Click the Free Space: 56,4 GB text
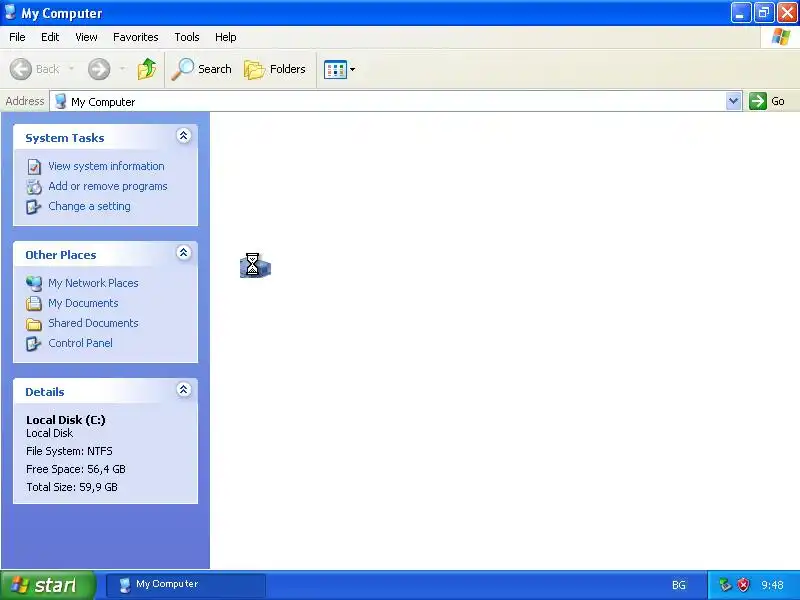This screenshot has width=800, height=600. pyautogui.click(x=76, y=469)
